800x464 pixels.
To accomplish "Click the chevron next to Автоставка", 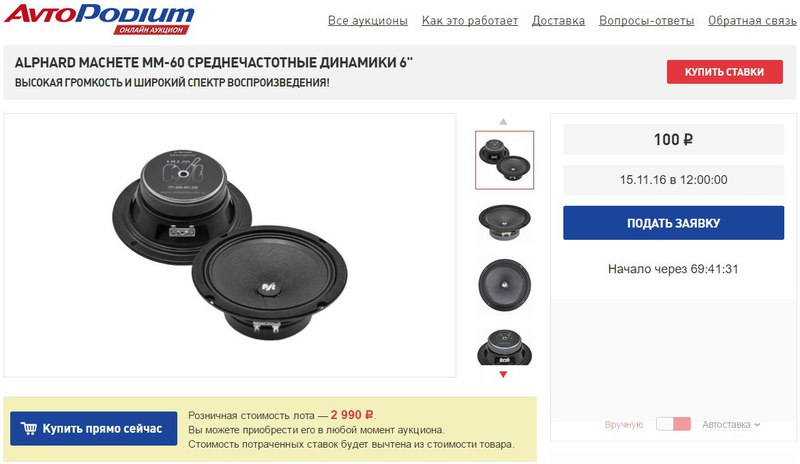I will (x=757, y=425).
